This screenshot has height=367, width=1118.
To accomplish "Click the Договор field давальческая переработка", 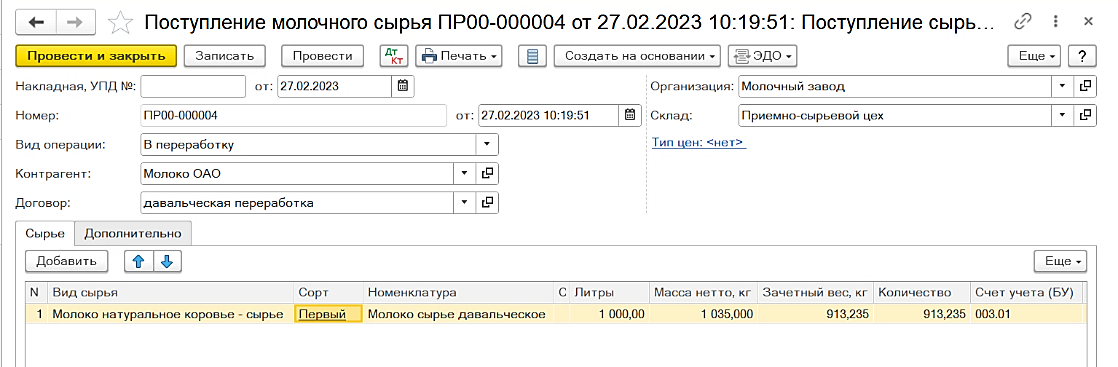I will [x=297, y=202].
